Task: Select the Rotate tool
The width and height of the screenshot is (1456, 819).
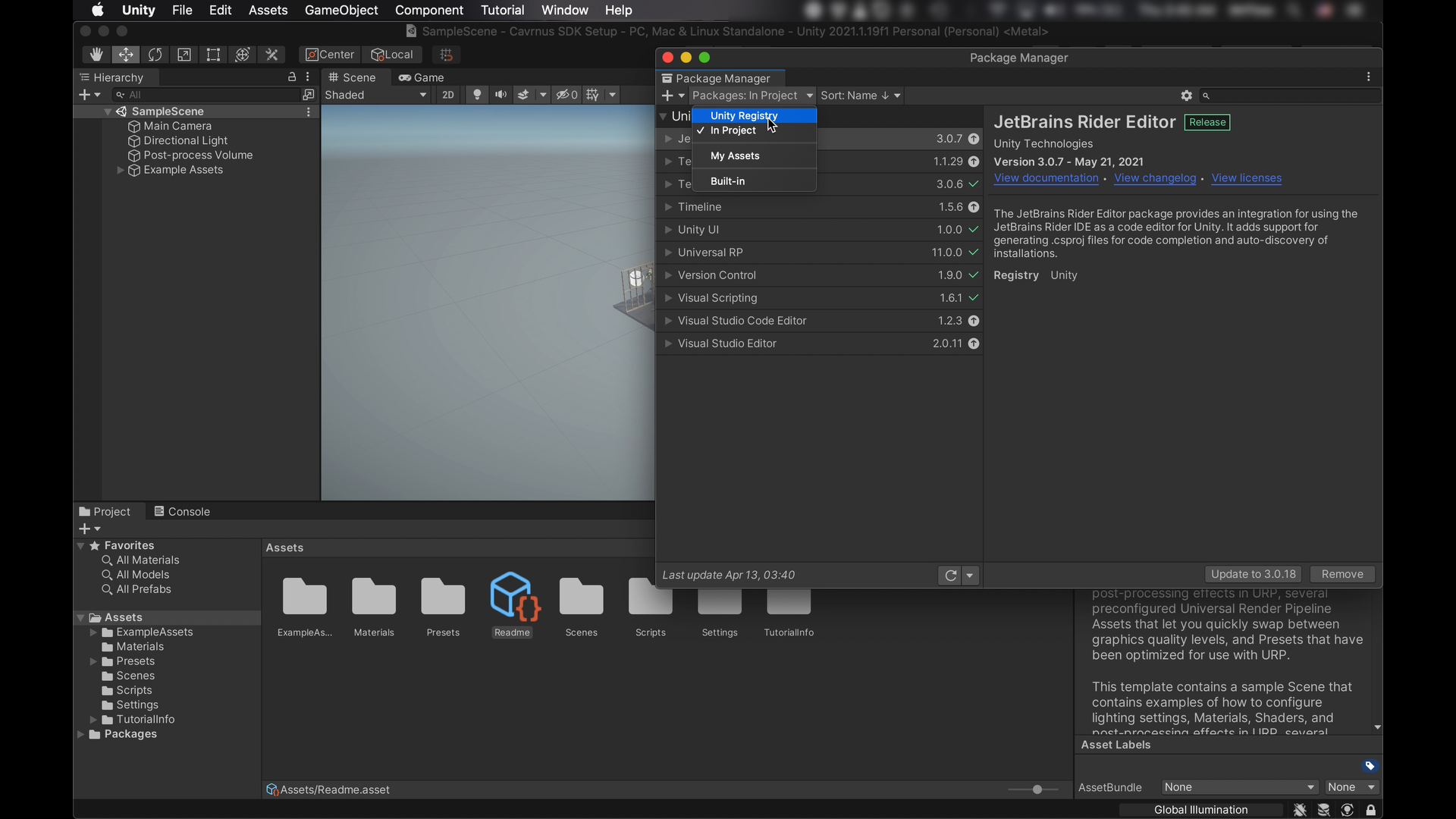Action: [x=155, y=55]
